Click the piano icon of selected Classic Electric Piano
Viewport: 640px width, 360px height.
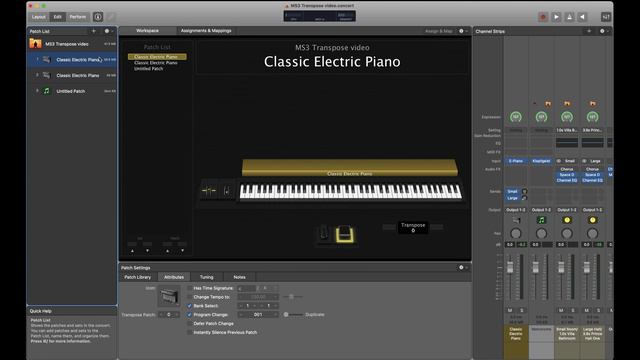(x=47, y=60)
